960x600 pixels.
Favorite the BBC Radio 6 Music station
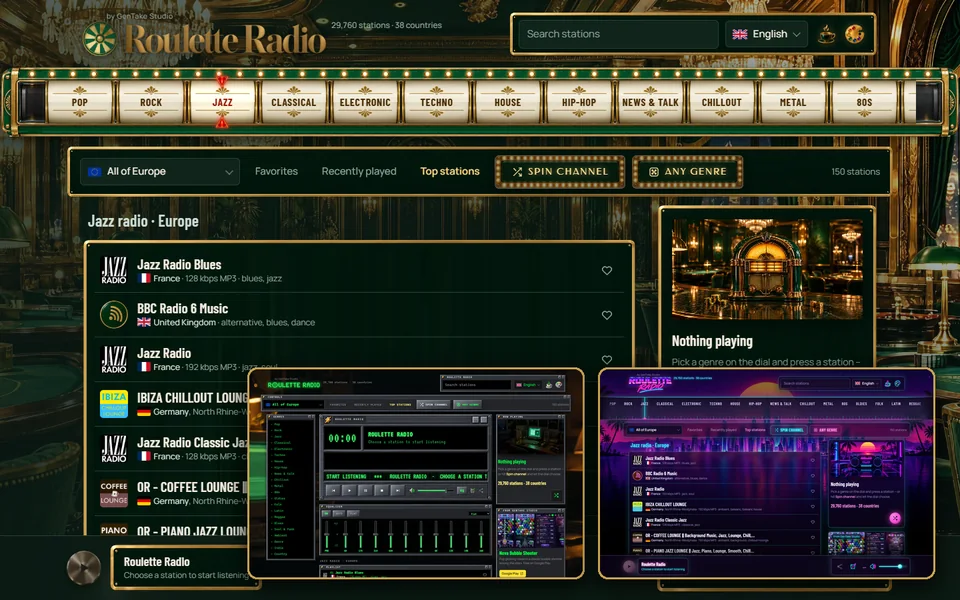(x=607, y=315)
